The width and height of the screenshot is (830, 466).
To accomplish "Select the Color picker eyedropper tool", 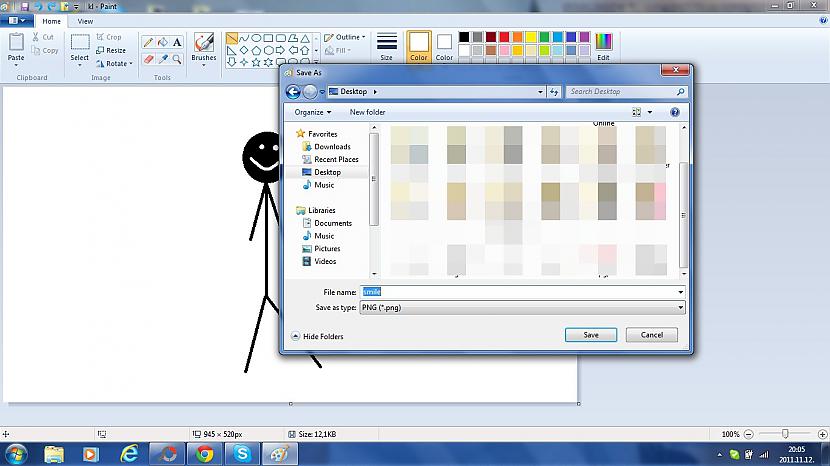I will [x=163, y=59].
